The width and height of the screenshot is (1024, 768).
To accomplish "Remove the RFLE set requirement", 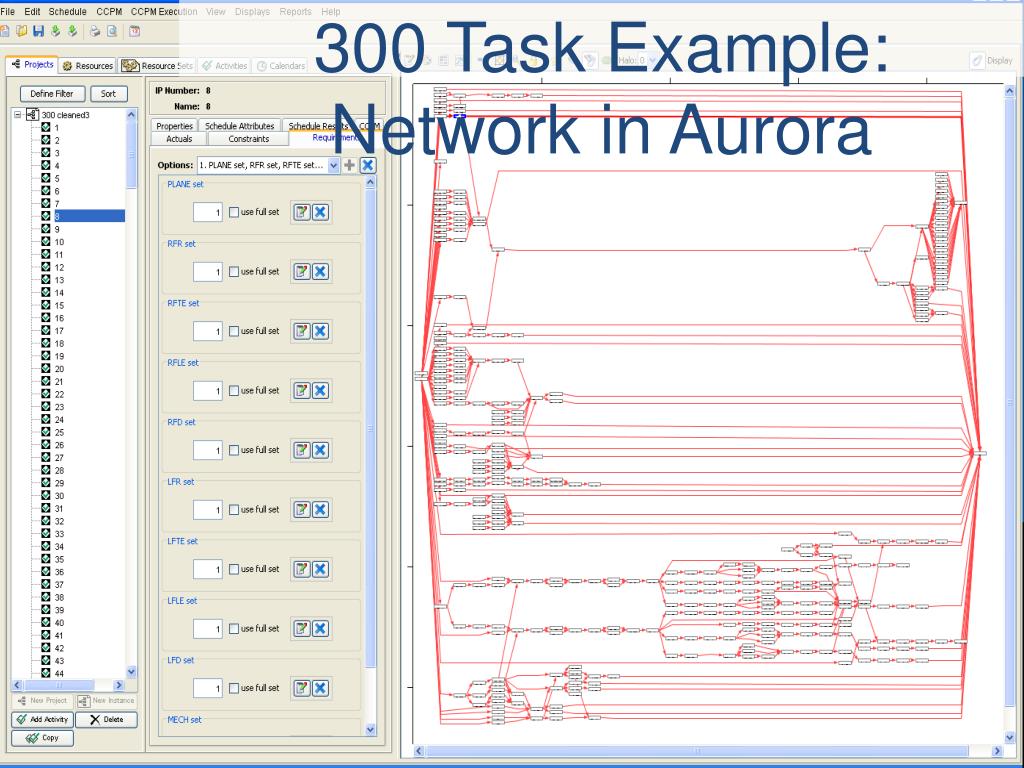I will coord(320,391).
